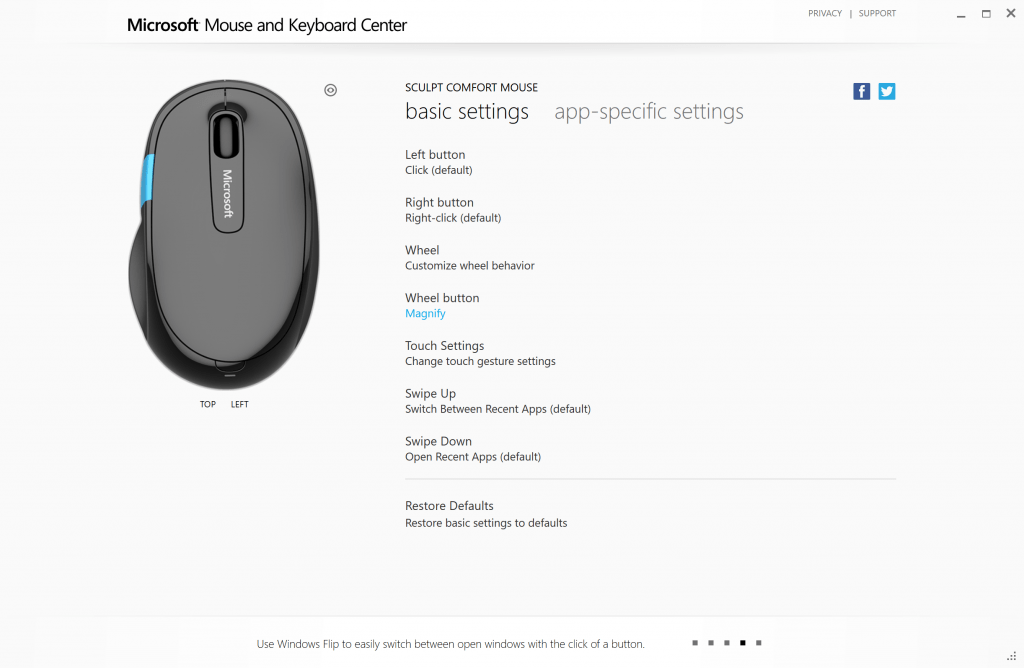
Task: Switch to the app-specific settings tab
Action: point(649,112)
